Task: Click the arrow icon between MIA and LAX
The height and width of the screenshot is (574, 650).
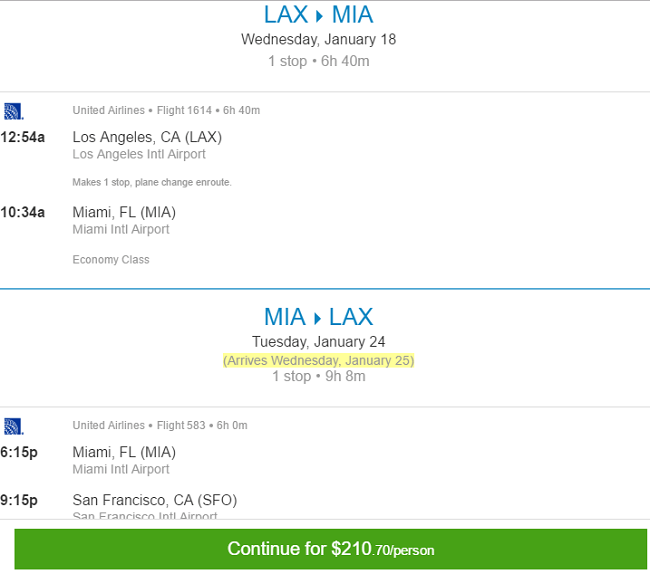Action: click(318, 318)
